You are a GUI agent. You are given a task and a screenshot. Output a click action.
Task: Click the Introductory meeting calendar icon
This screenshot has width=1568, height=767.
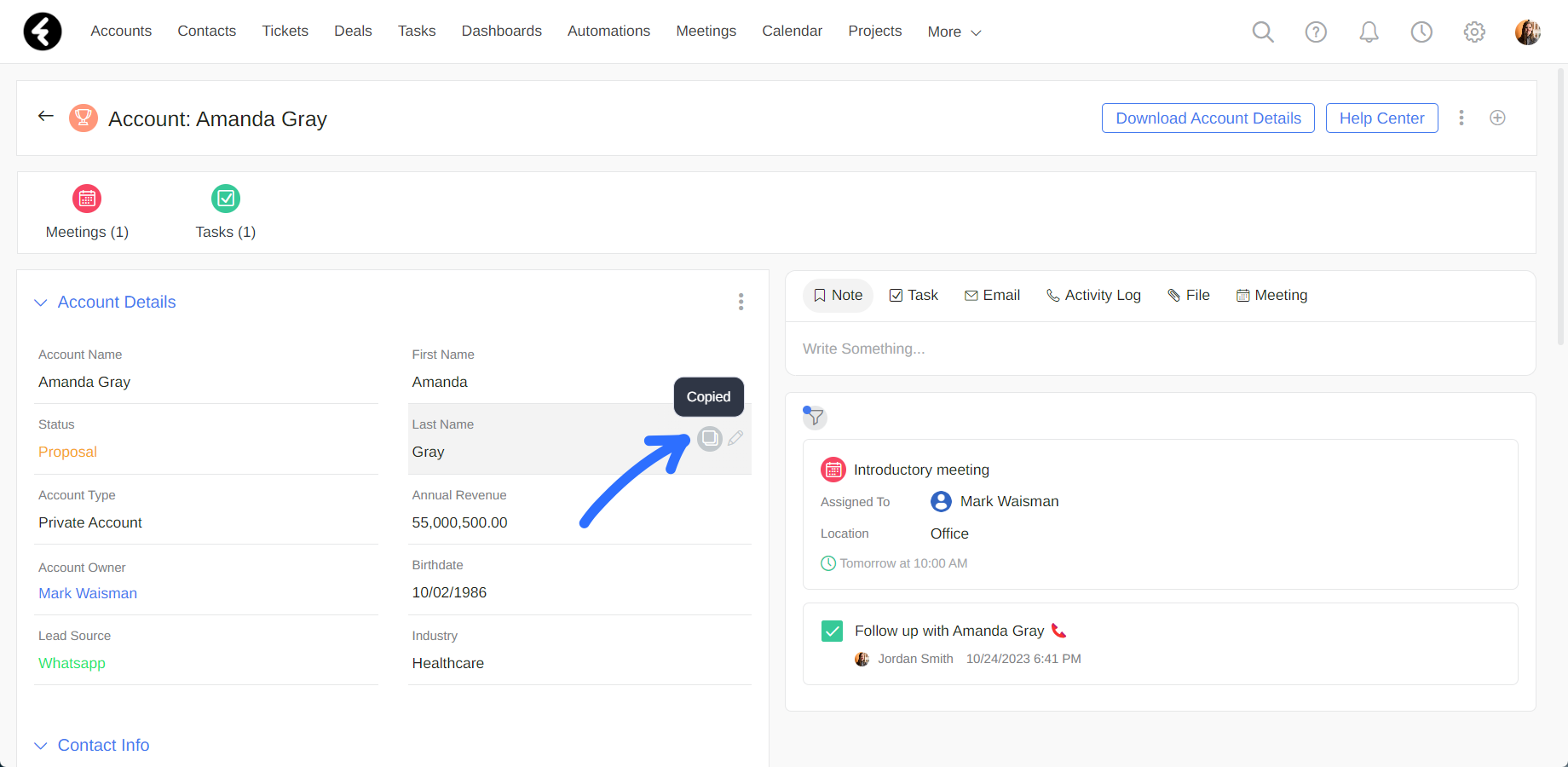(833, 470)
